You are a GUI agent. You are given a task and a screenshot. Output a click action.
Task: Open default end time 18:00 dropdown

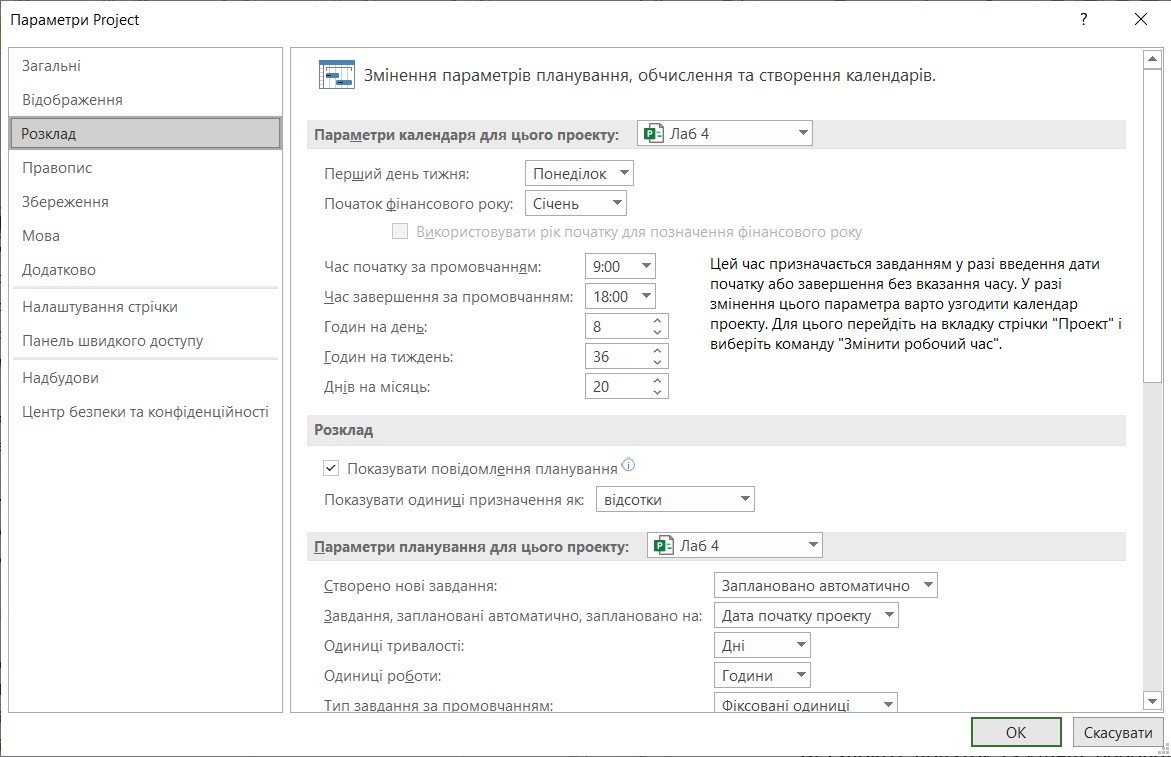[x=620, y=296]
